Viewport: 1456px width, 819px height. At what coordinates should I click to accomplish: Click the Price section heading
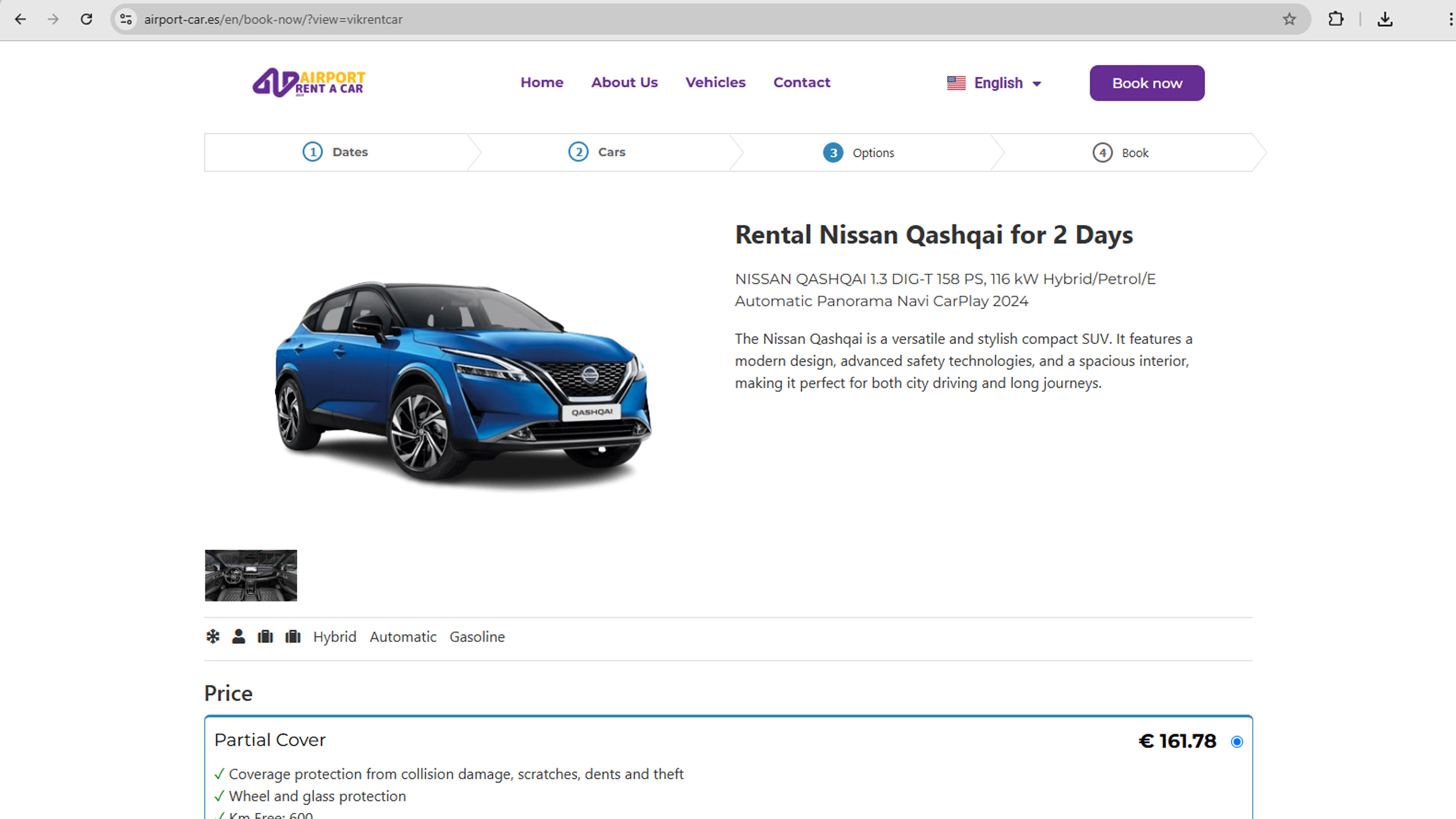(228, 693)
